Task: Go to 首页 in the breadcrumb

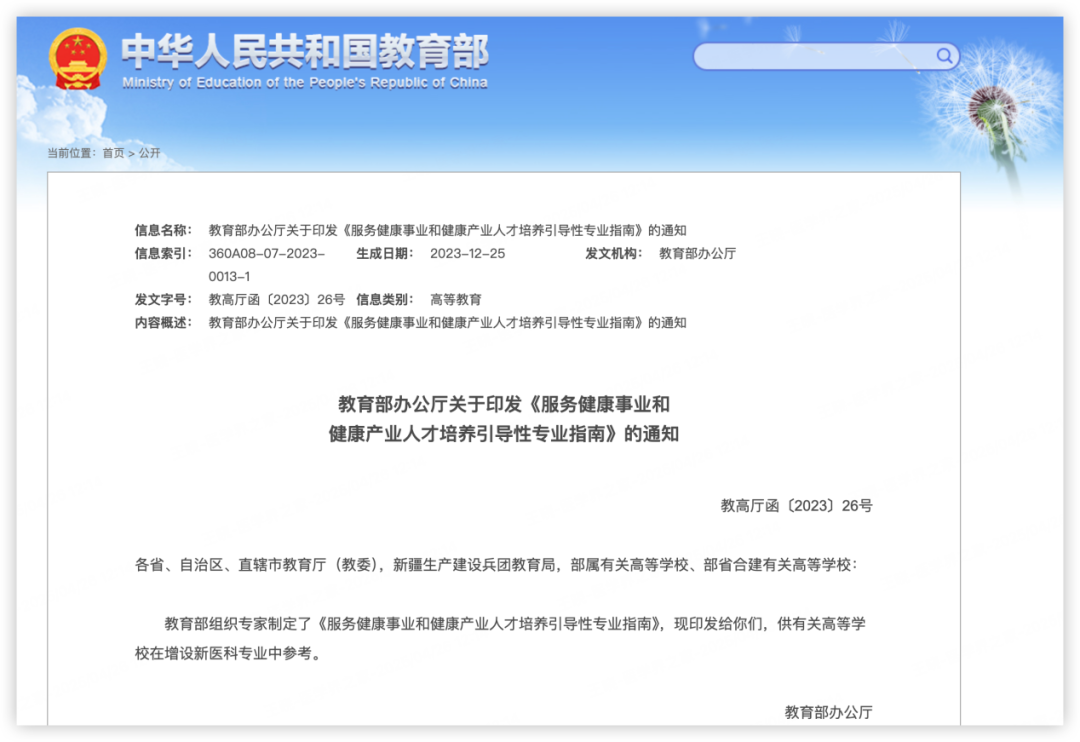Action: 114,153
